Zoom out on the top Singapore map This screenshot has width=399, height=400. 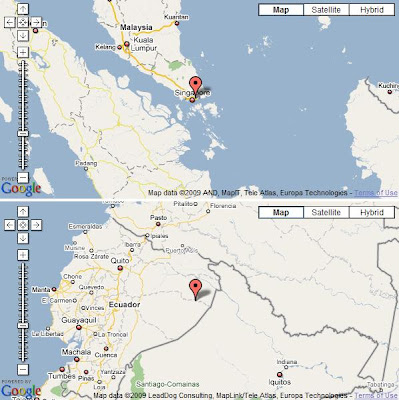tap(23, 177)
